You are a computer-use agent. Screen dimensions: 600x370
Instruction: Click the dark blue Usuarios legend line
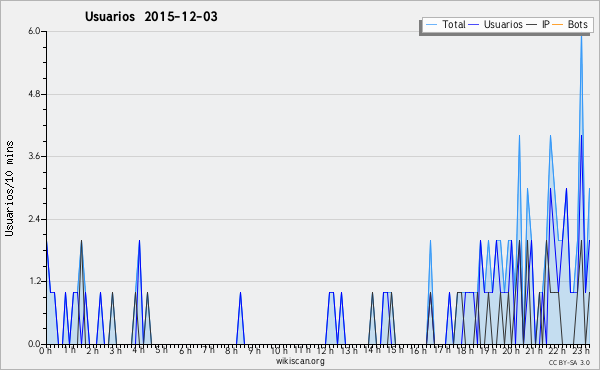tap(474, 25)
